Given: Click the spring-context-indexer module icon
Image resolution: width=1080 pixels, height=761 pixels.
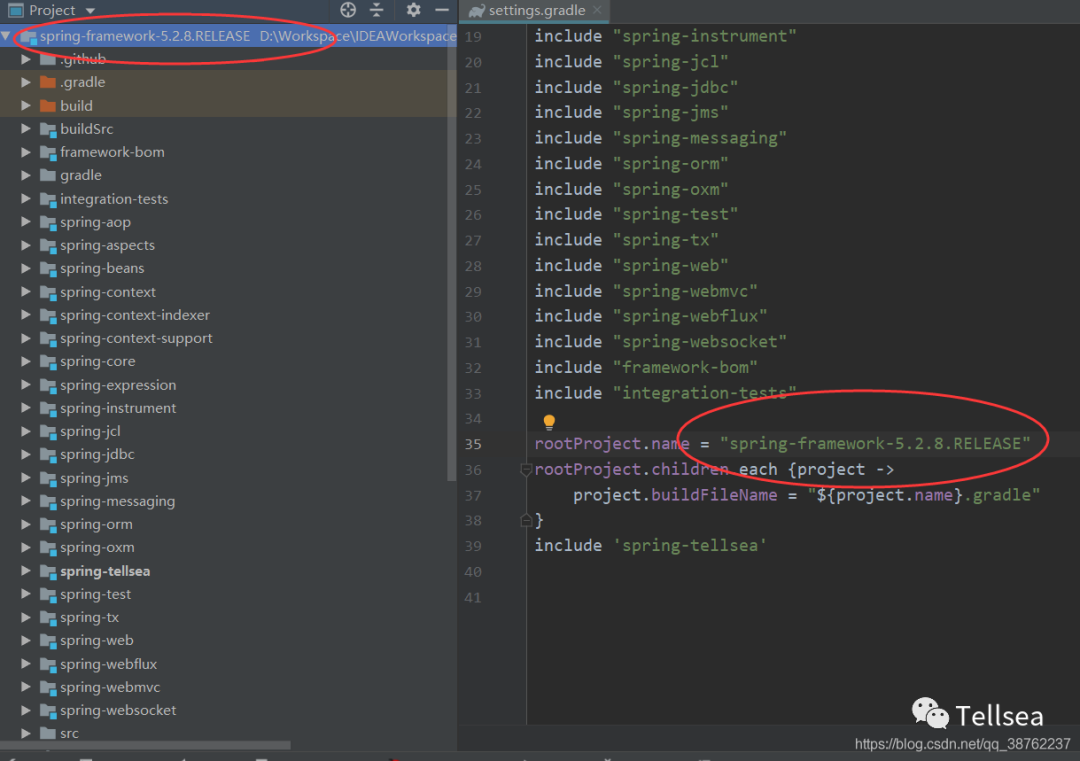Looking at the screenshot, I should pyautogui.click(x=48, y=315).
